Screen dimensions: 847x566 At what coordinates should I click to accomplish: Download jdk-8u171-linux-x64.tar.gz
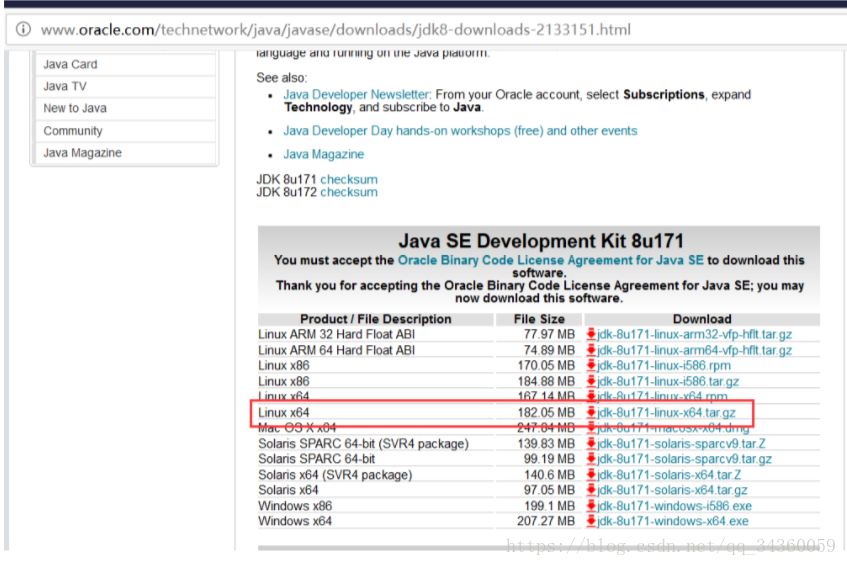pyautogui.click(x=666, y=413)
